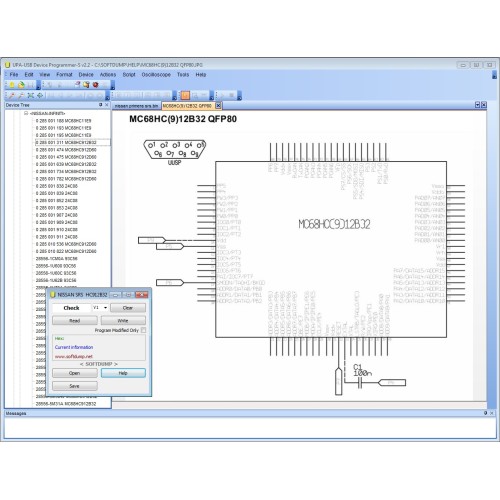Close the MC68HC(9)12B32 QFP80 tab
The width and height of the screenshot is (500, 500).
click(x=218, y=106)
